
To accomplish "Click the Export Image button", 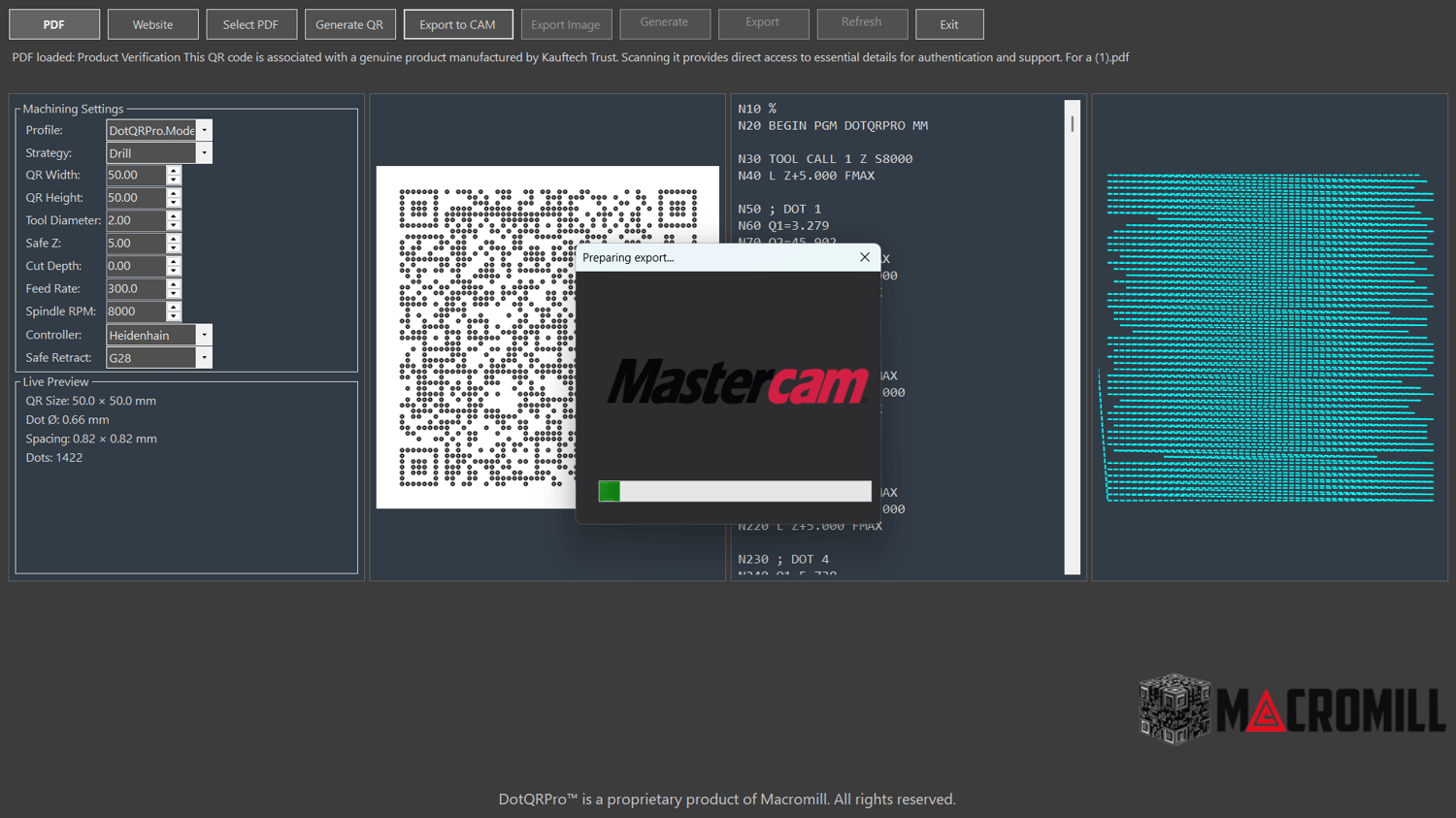I will tap(566, 24).
